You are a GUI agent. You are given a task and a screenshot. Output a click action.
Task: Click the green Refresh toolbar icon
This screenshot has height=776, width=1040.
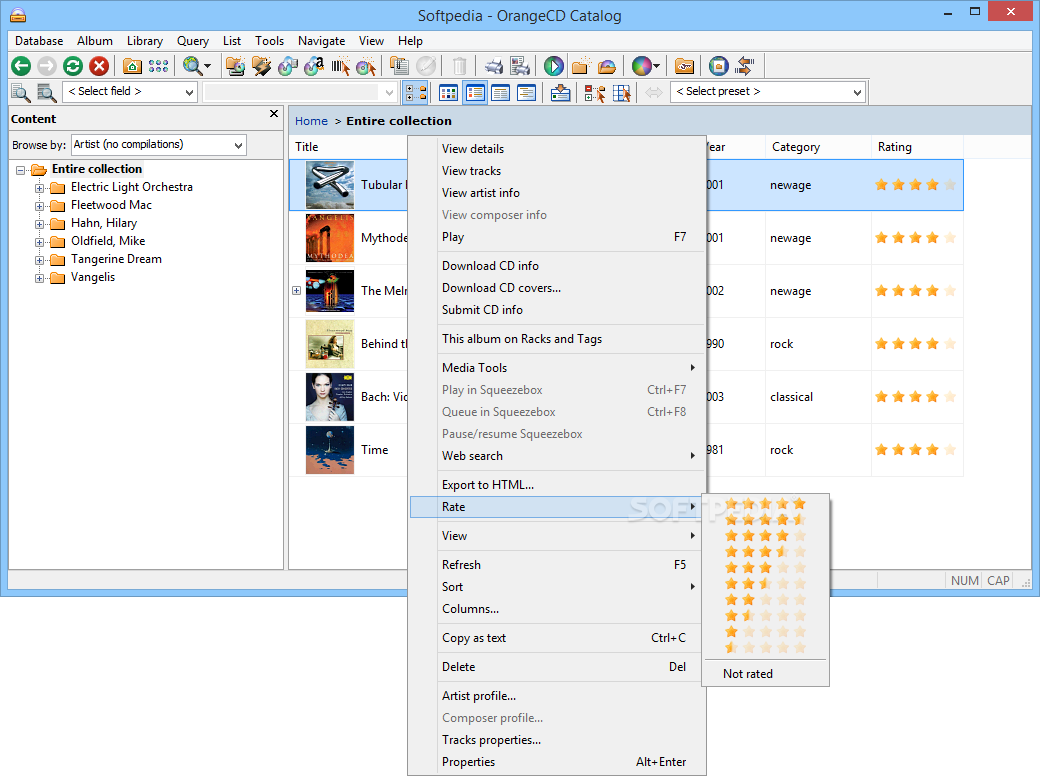pyautogui.click(x=73, y=66)
